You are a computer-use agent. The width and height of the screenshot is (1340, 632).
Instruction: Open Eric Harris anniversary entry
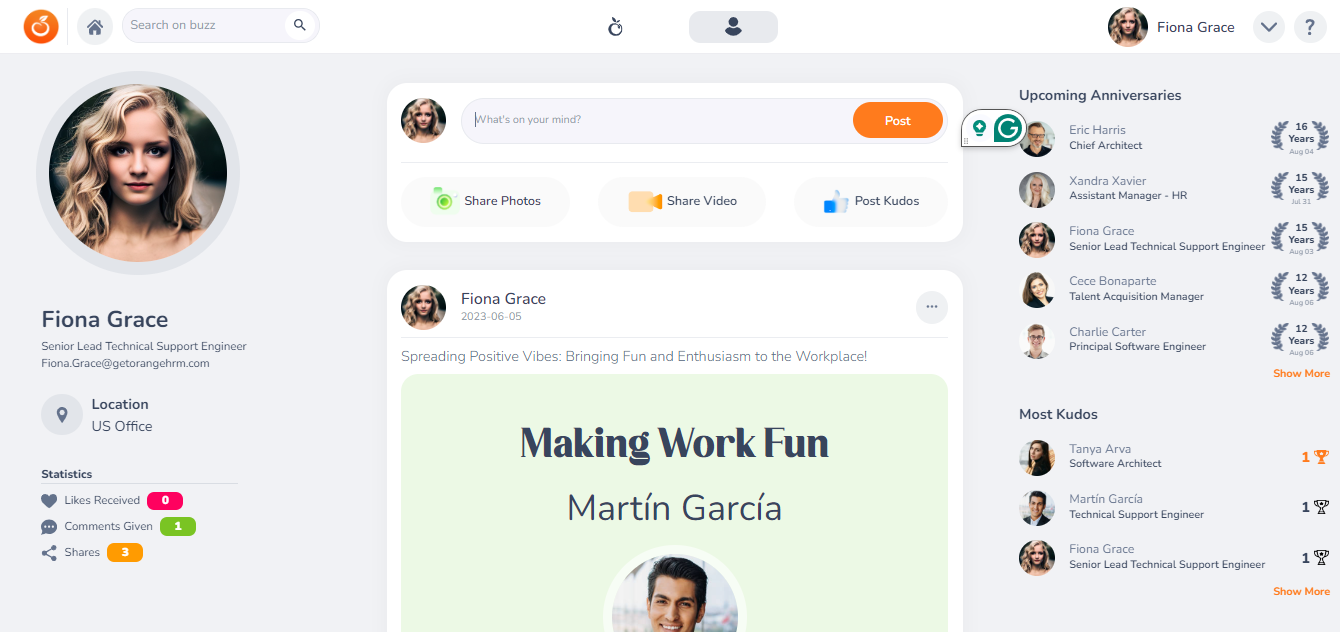(x=1174, y=137)
